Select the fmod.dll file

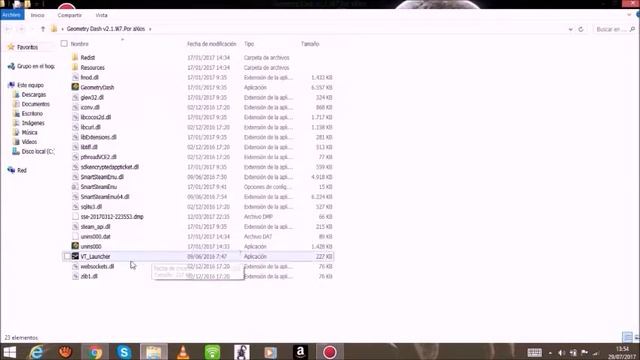(x=89, y=77)
